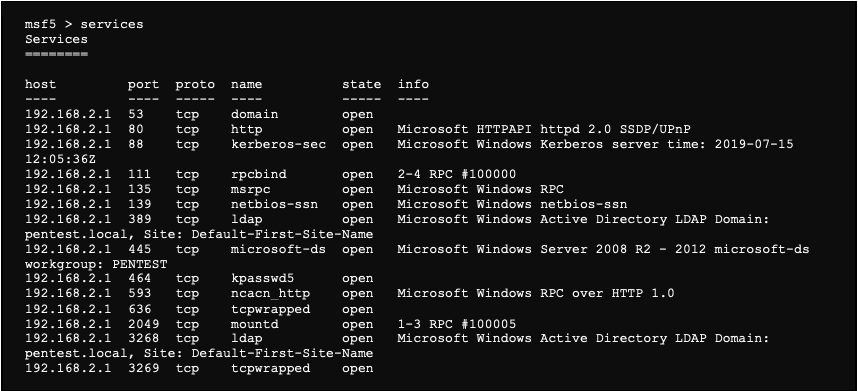Click the 'rpcbind' service name
This screenshot has width=858, height=391.
point(258,174)
